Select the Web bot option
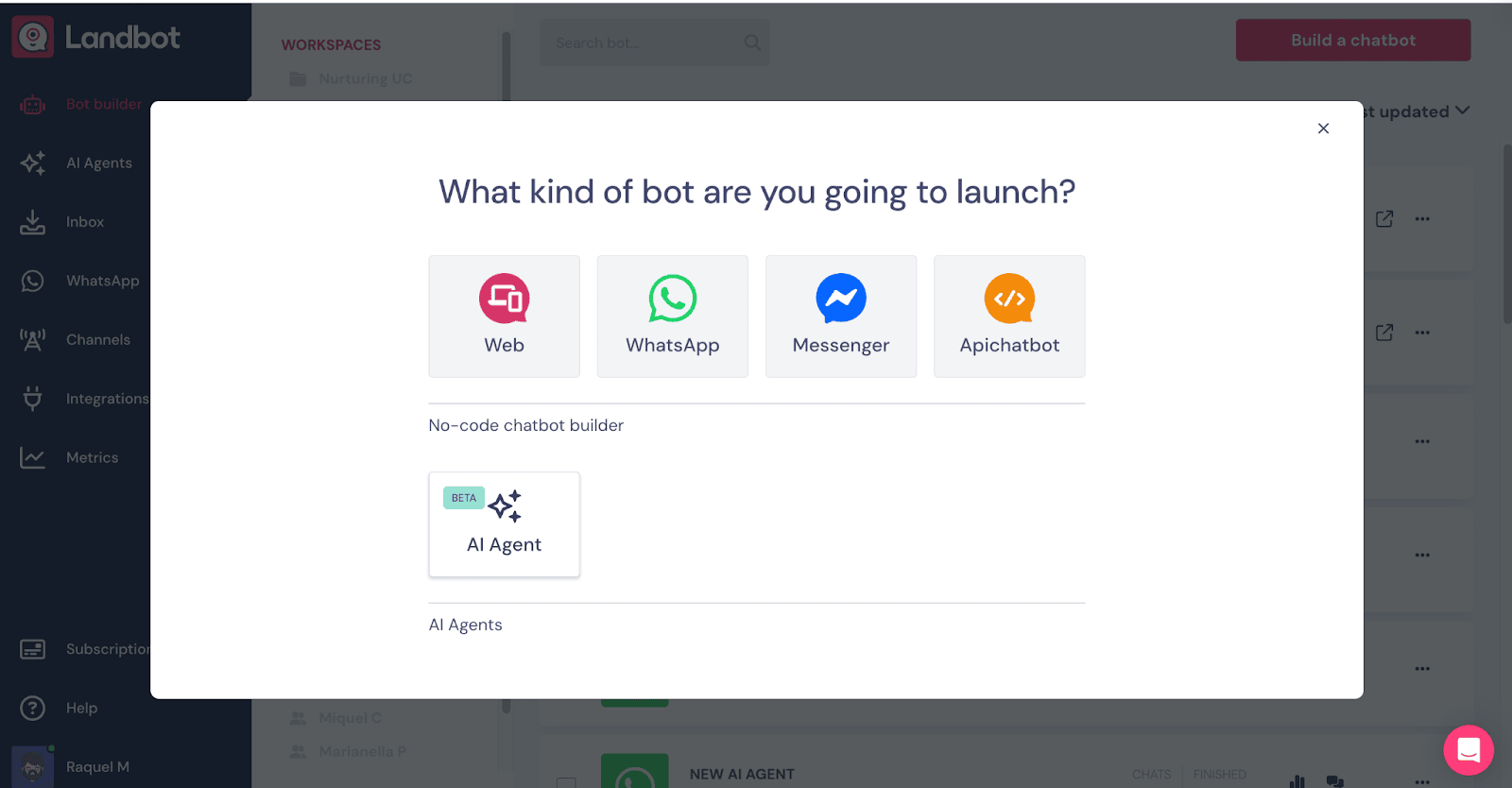1512x788 pixels. pyautogui.click(x=504, y=317)
